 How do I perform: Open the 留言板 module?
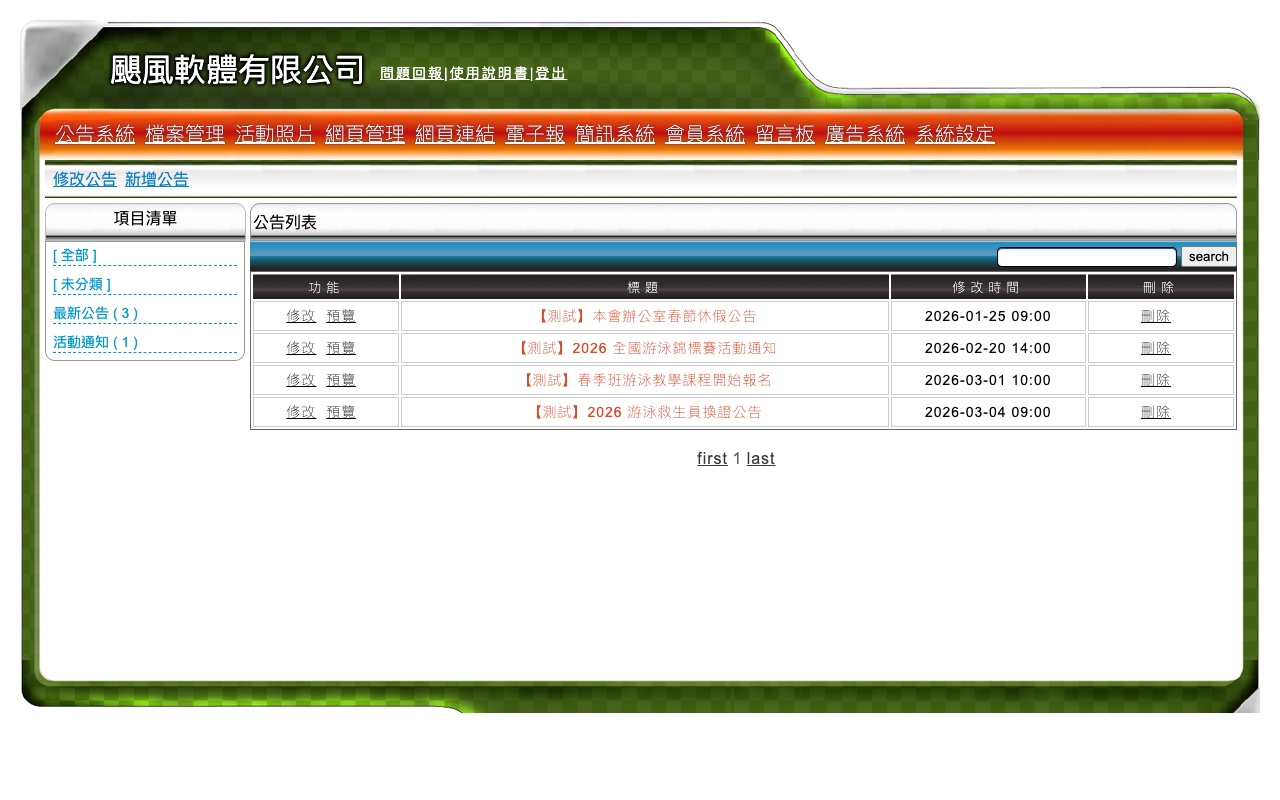pos(785,134)
